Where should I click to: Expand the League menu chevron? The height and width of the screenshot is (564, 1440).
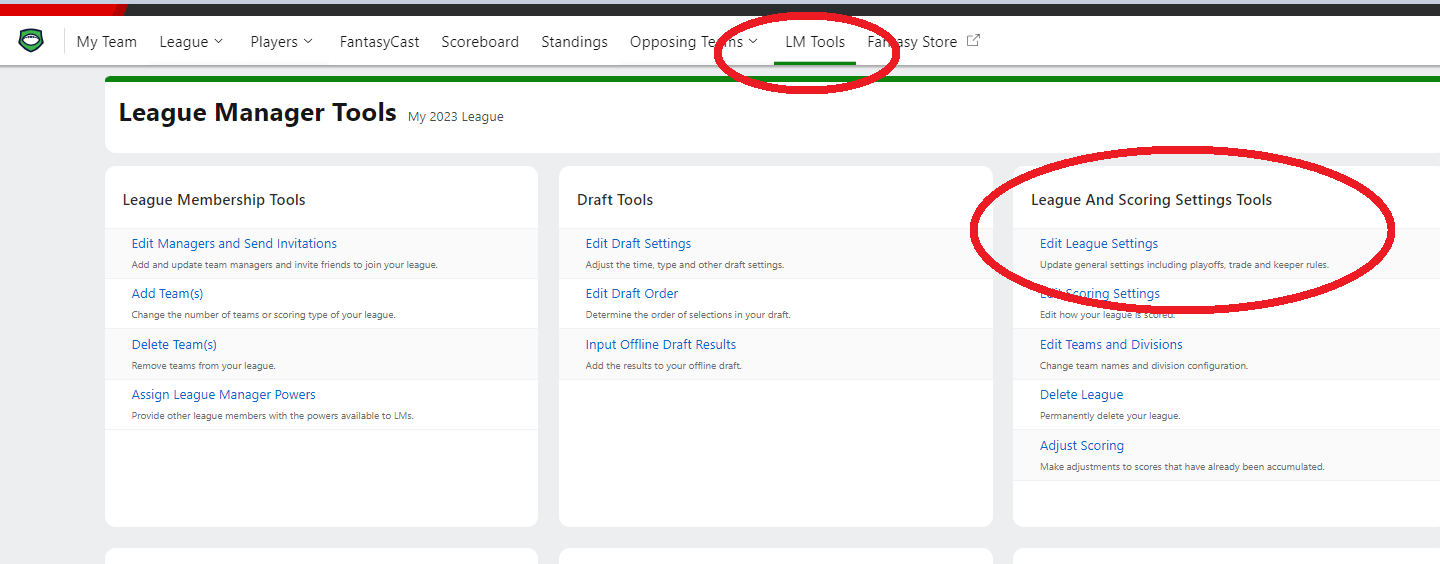219,41
